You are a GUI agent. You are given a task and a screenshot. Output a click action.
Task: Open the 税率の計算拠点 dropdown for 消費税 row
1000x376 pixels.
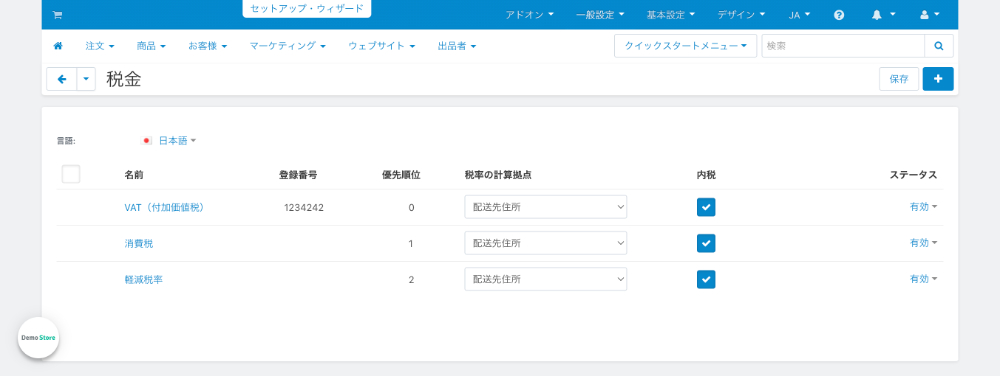click(545, 243)
